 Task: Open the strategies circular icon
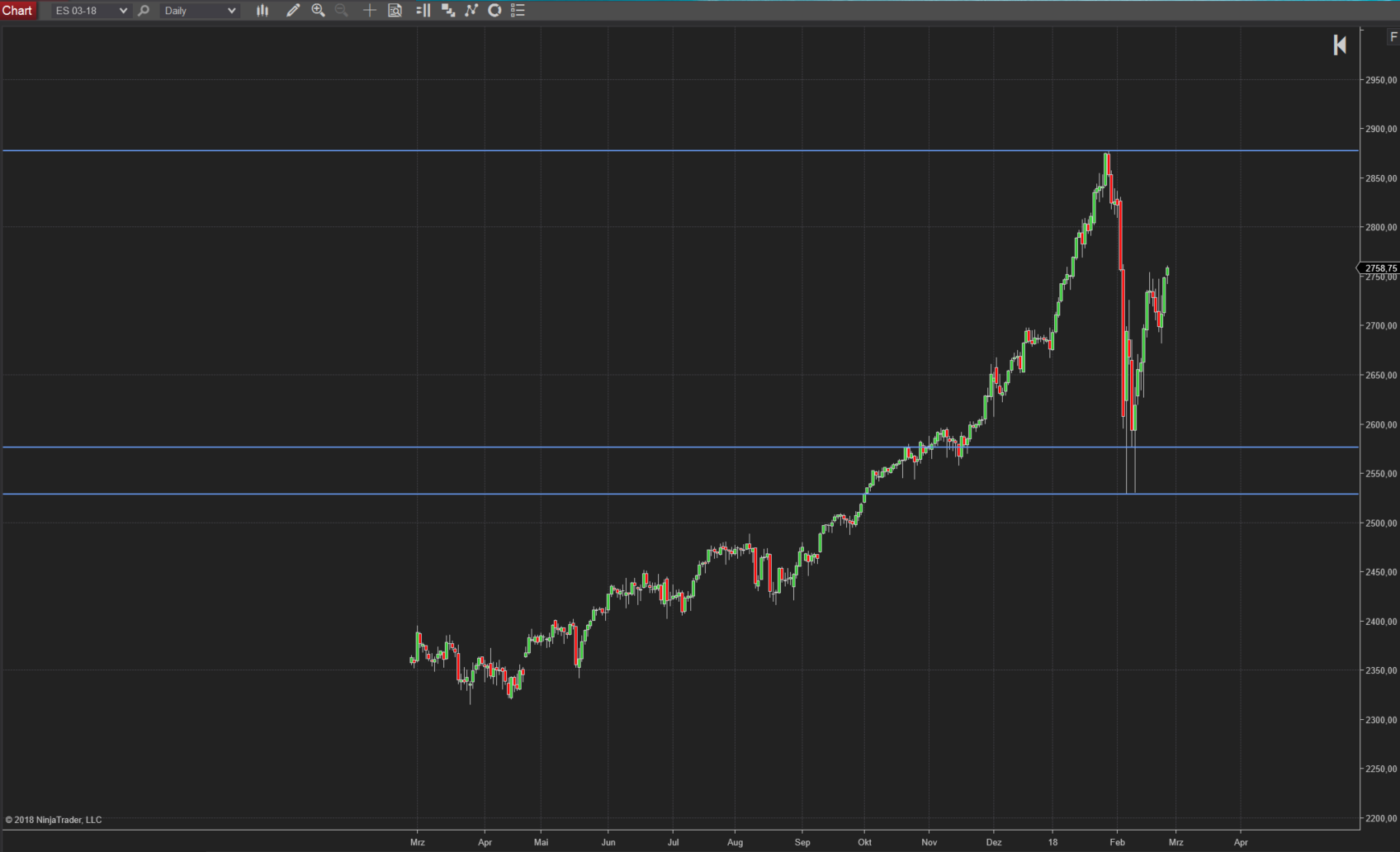(494, 11)
